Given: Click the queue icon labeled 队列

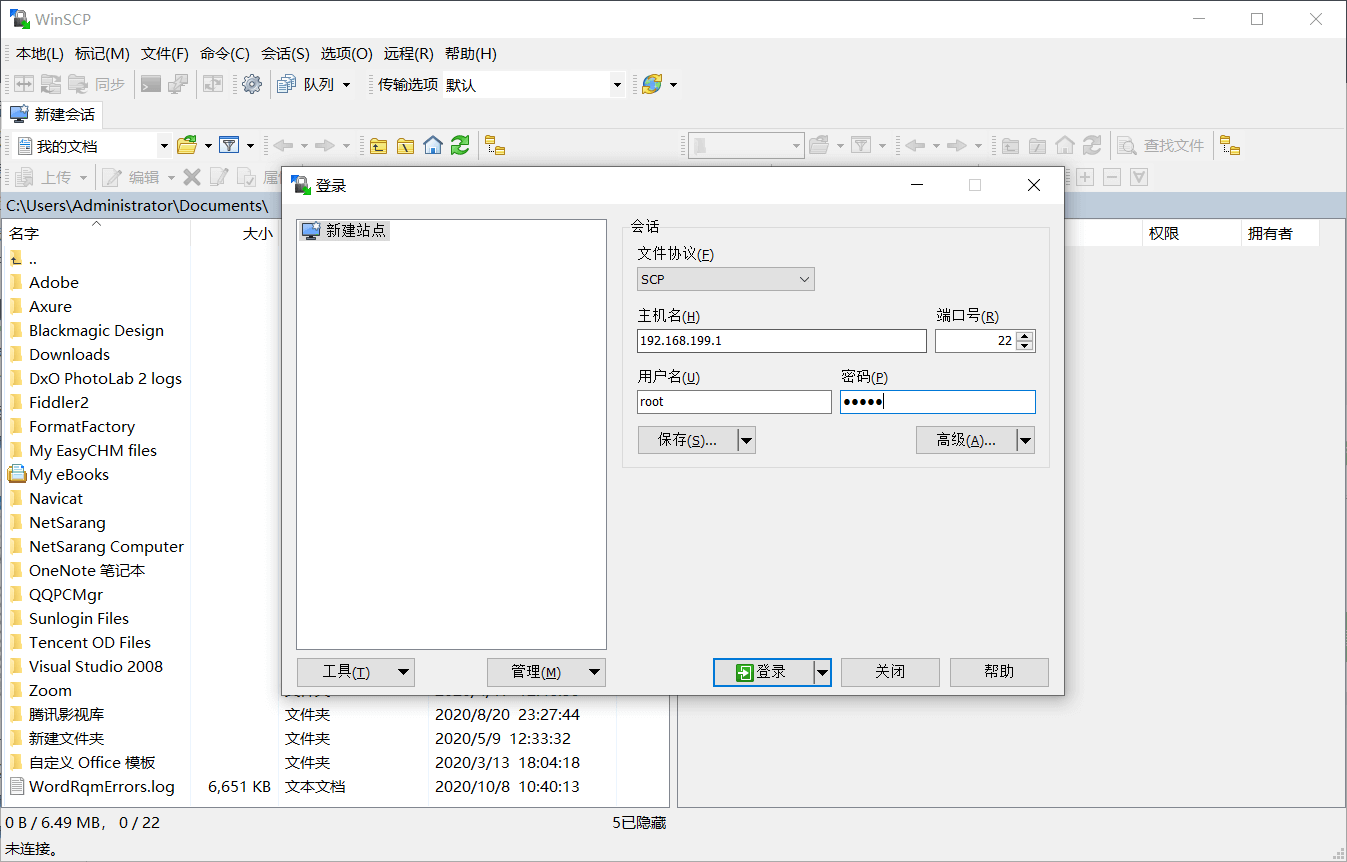Looking at the screenshot, I should click(287, 85).
